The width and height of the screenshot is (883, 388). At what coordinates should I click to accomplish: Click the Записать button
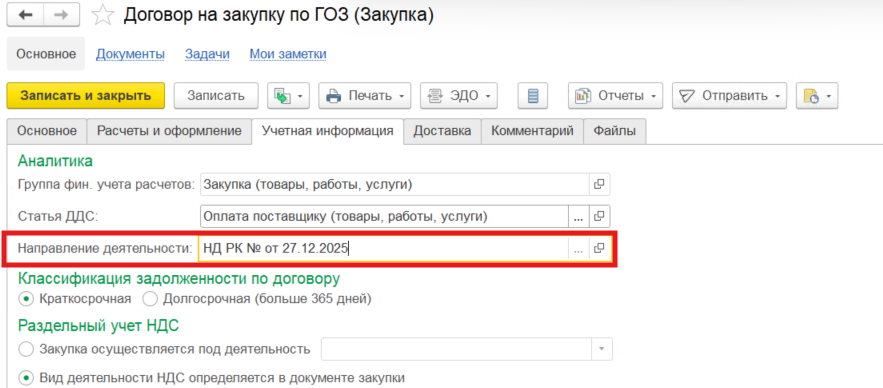point(216,96)
